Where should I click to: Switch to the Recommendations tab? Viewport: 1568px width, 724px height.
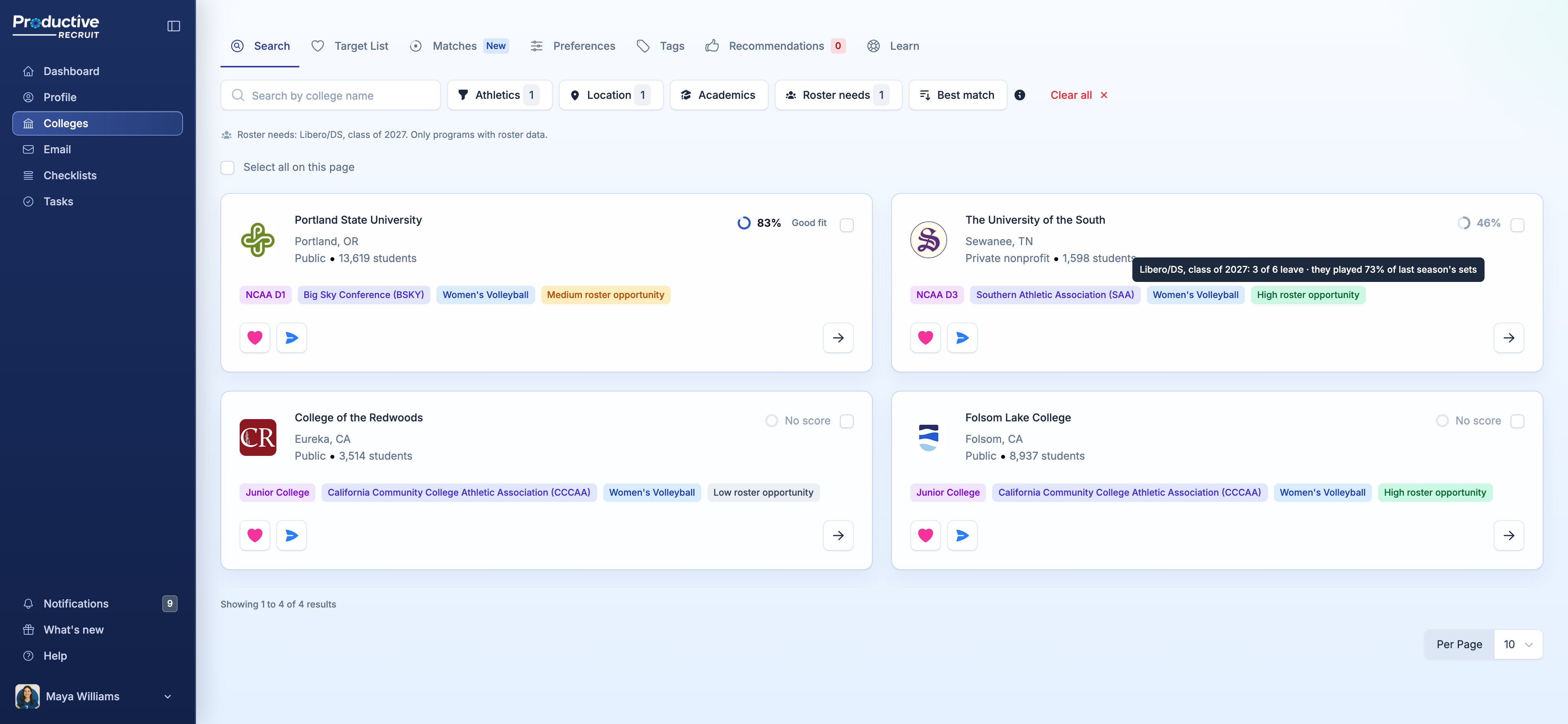tap(775, 46)
